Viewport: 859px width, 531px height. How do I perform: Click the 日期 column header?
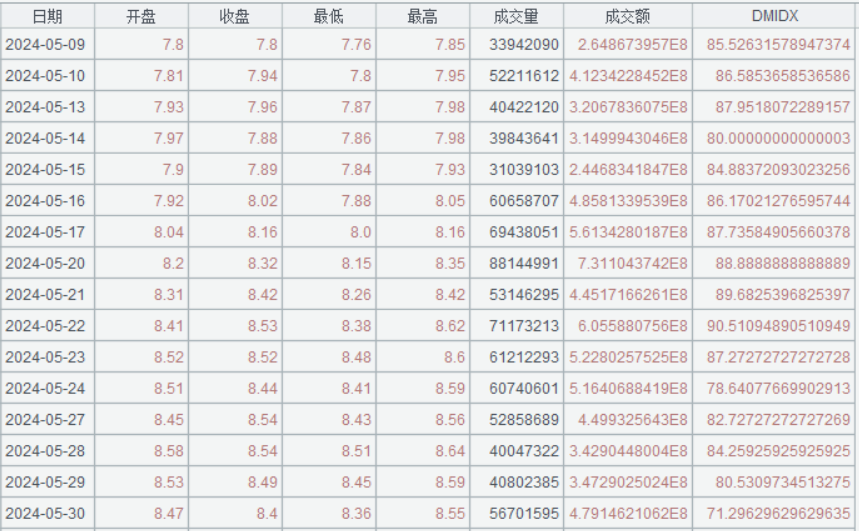tap(48, 16)
